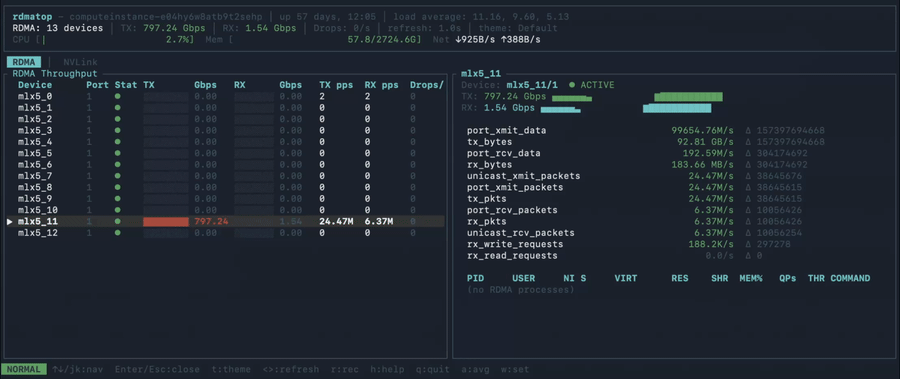Image resolution: width=900 pixels, height=379 pixels.
Task: Click the green TX sparkline graph
Action: 637,96
